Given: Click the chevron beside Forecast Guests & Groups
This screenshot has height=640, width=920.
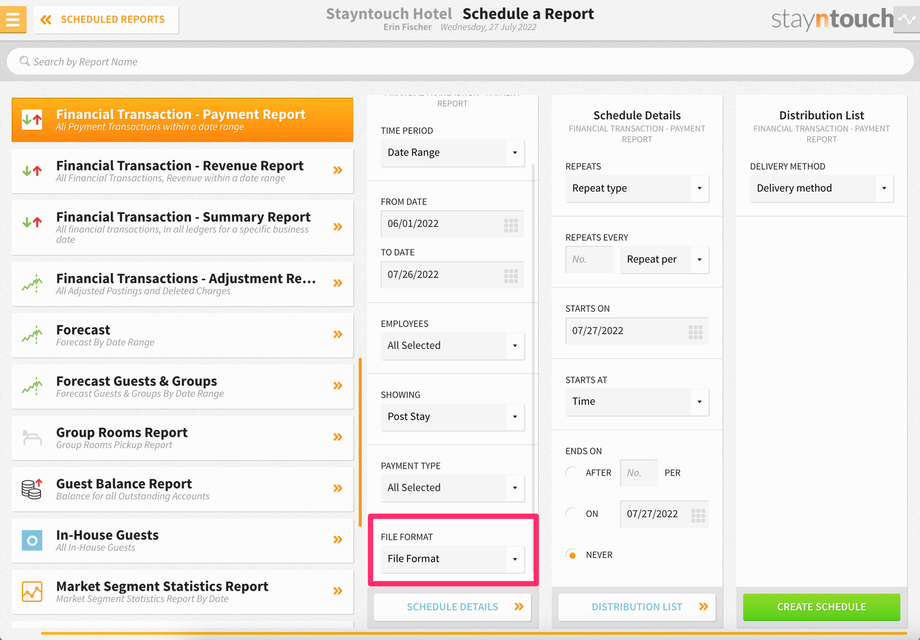Looking at the screenshot, I should (338, 386).
